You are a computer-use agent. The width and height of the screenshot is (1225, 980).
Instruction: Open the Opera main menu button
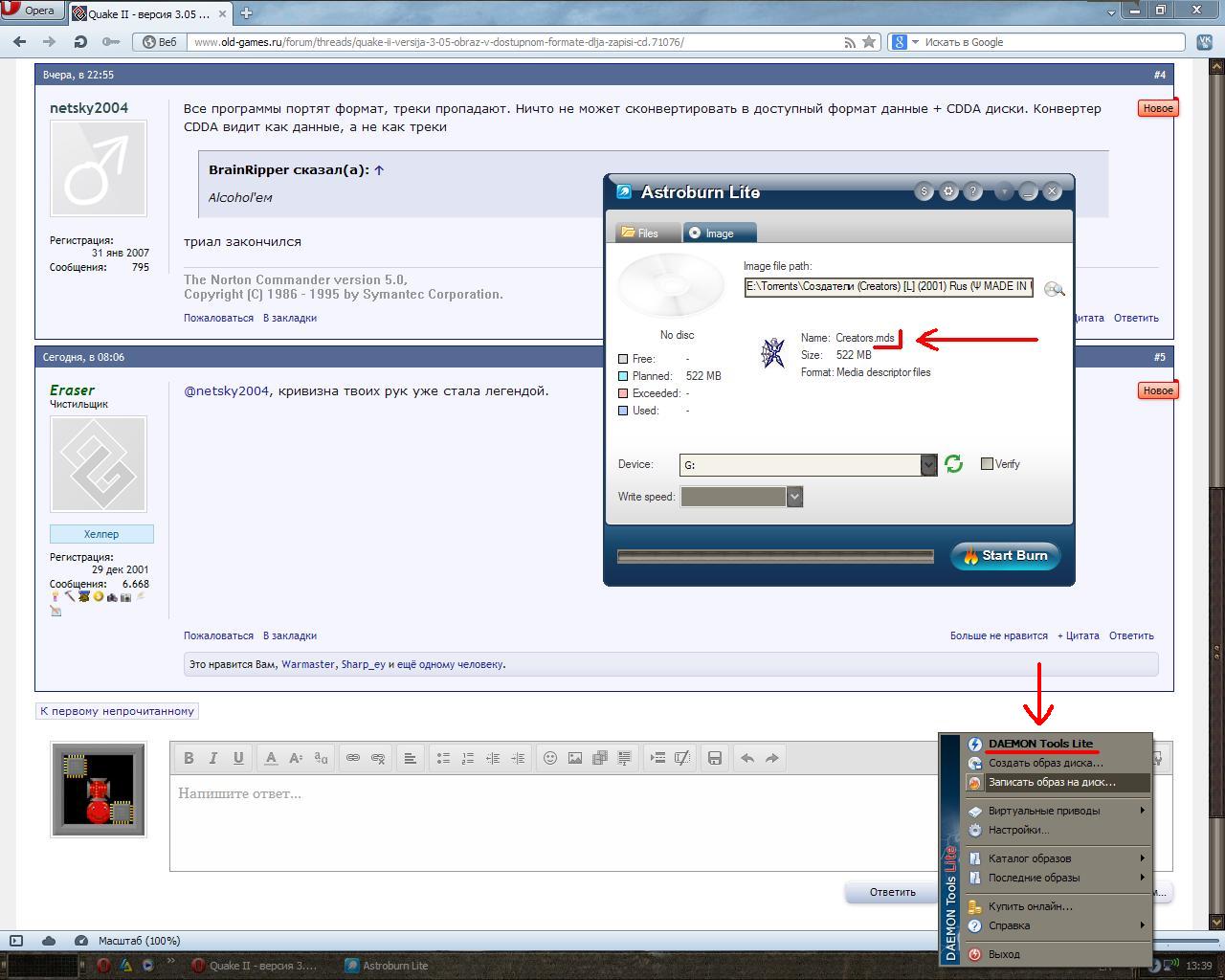point(33,11)
